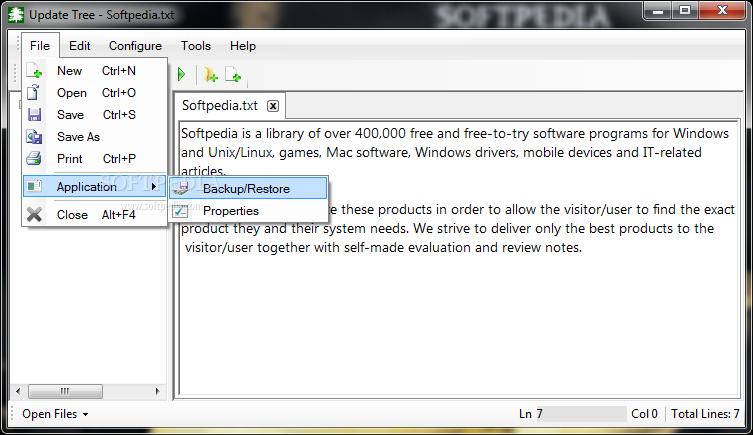Click the Application menu entry icon
753x435 pixels.
[x=34, y=186]
